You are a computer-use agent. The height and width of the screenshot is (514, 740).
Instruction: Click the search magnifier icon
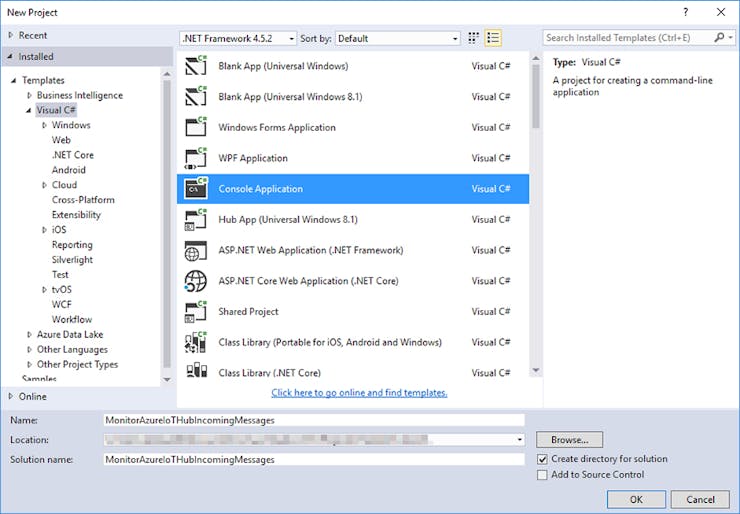coord(719,37)
